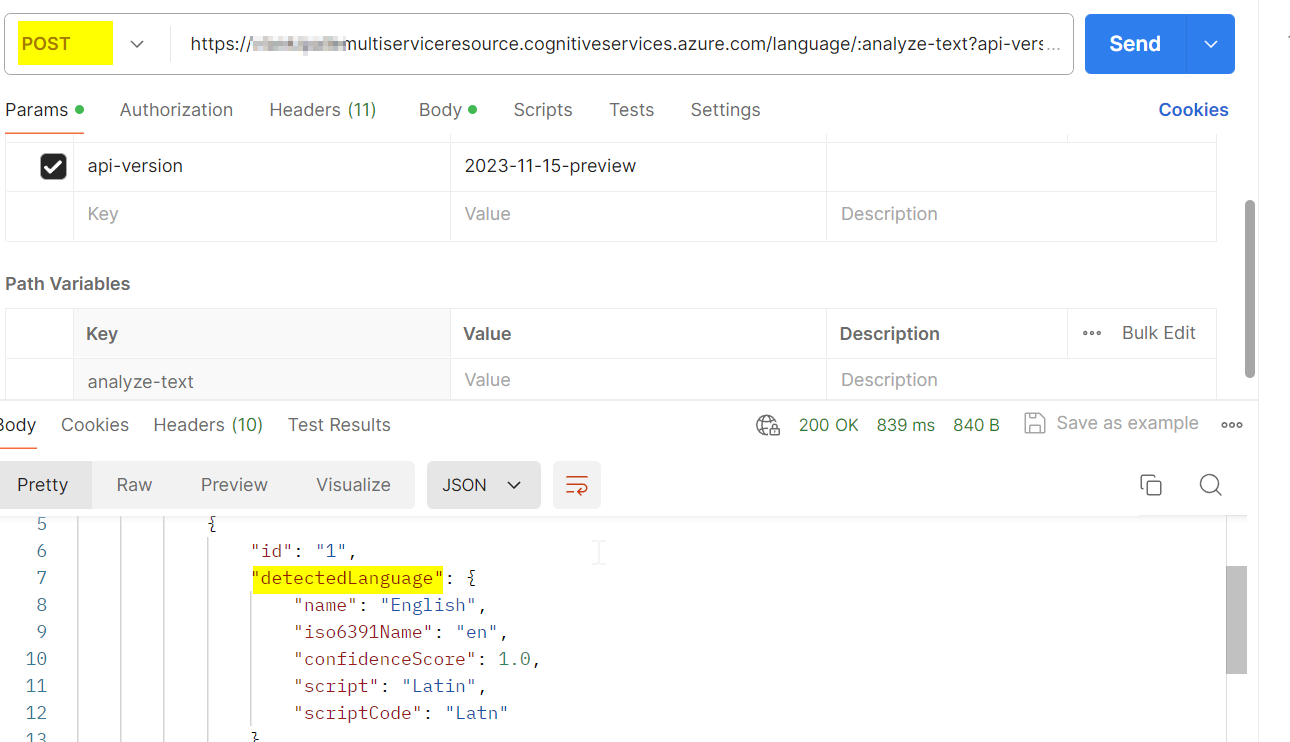Click the empty query param Description field
The width and height of the screenshot is (1290, 742).
[x=1021, y=215]
